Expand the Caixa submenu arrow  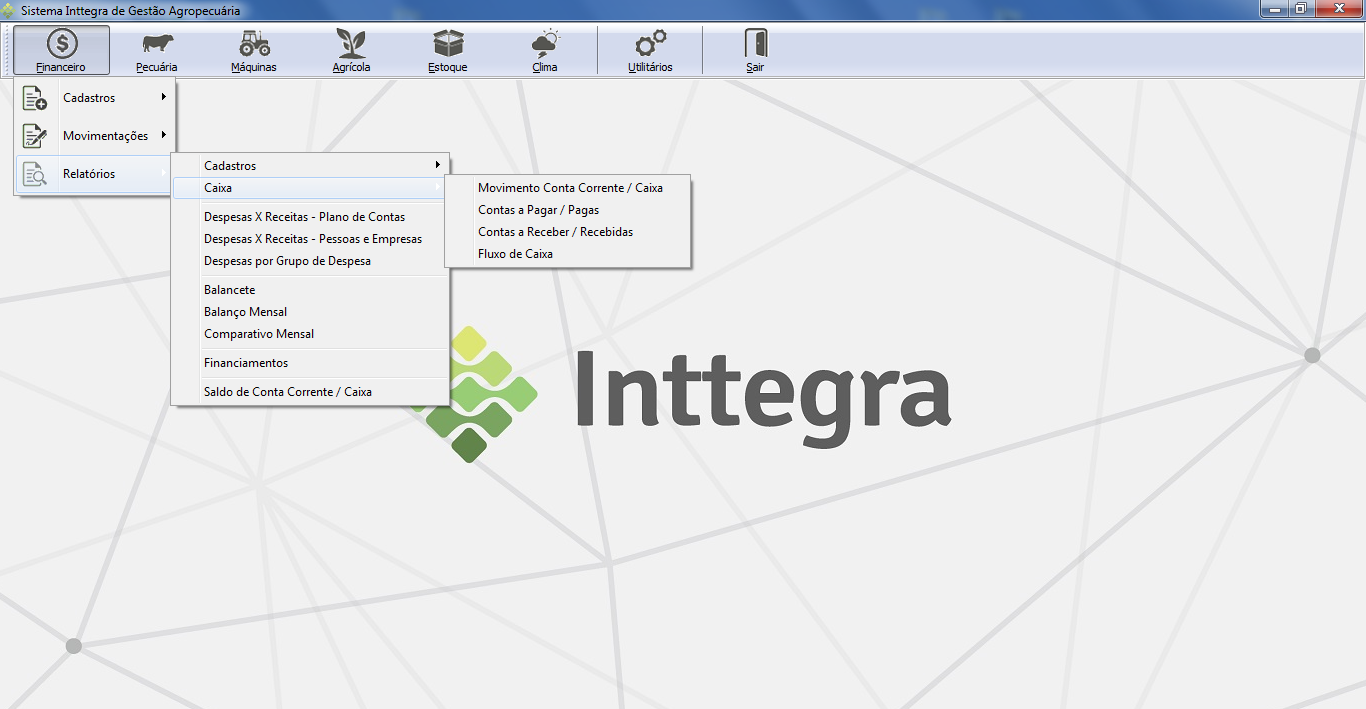438,187
